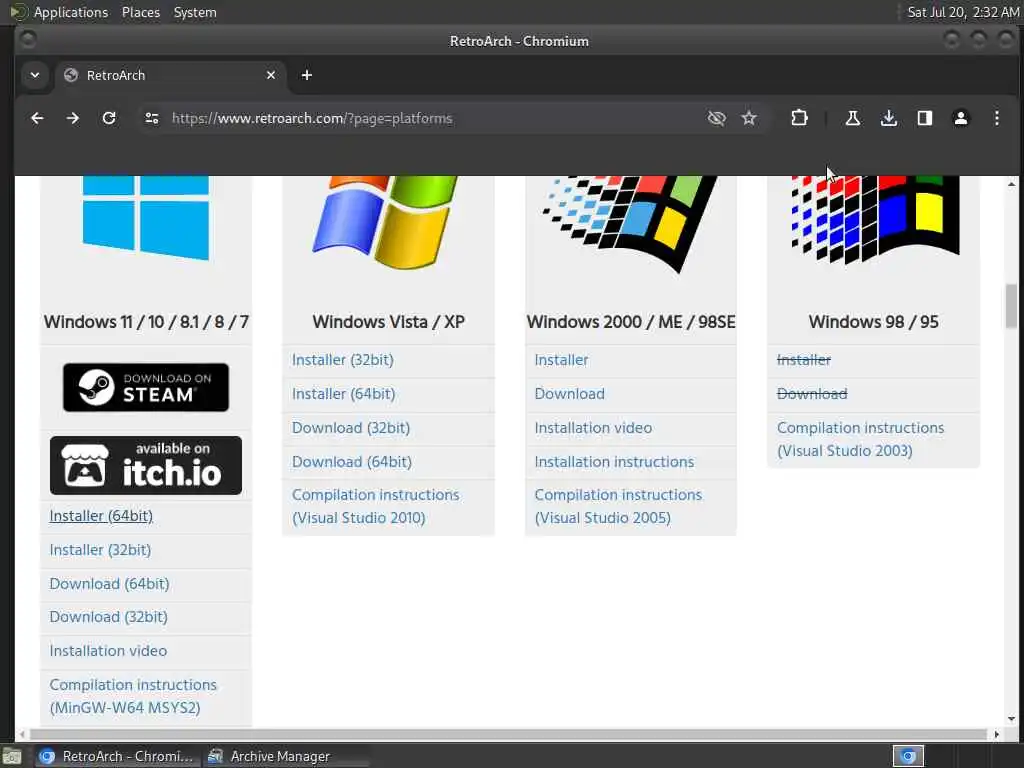1024x768 pixels.
Task: Open the System menu
Action: tap(195, 12)
